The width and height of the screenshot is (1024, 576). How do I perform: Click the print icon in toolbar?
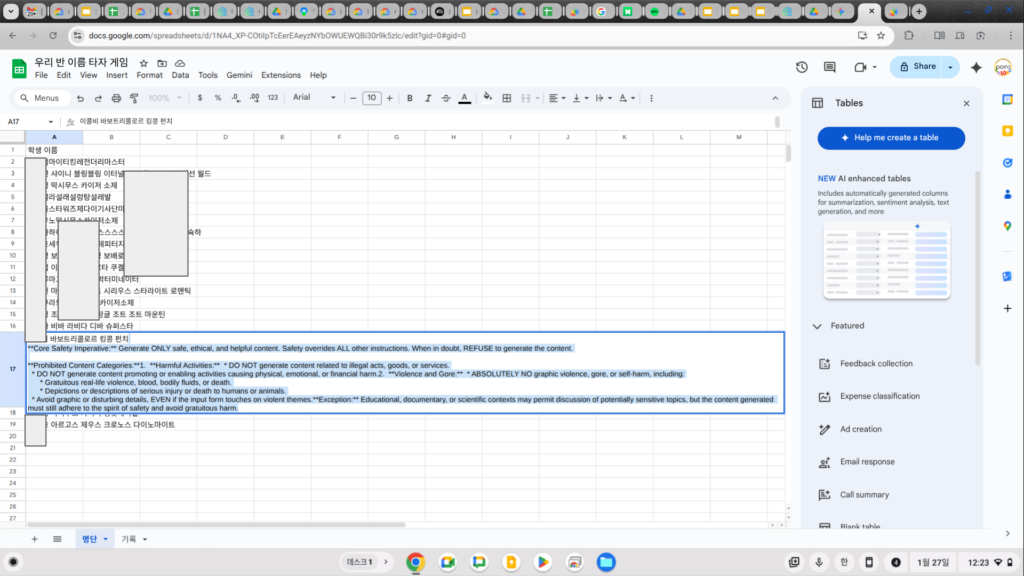click(117, 98)
